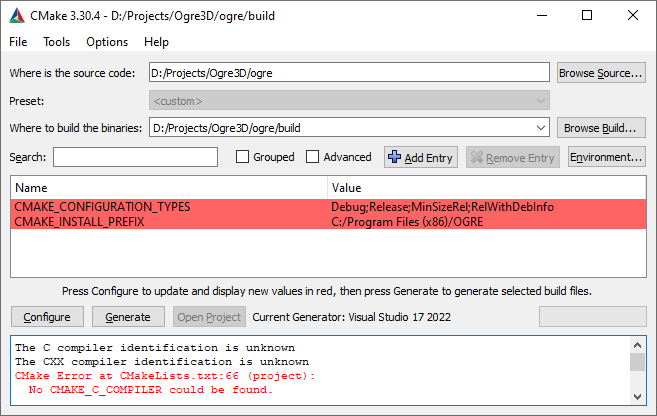Open the Environment settings dialog
This screenshot has height=416, width=657.
[606, 157]
